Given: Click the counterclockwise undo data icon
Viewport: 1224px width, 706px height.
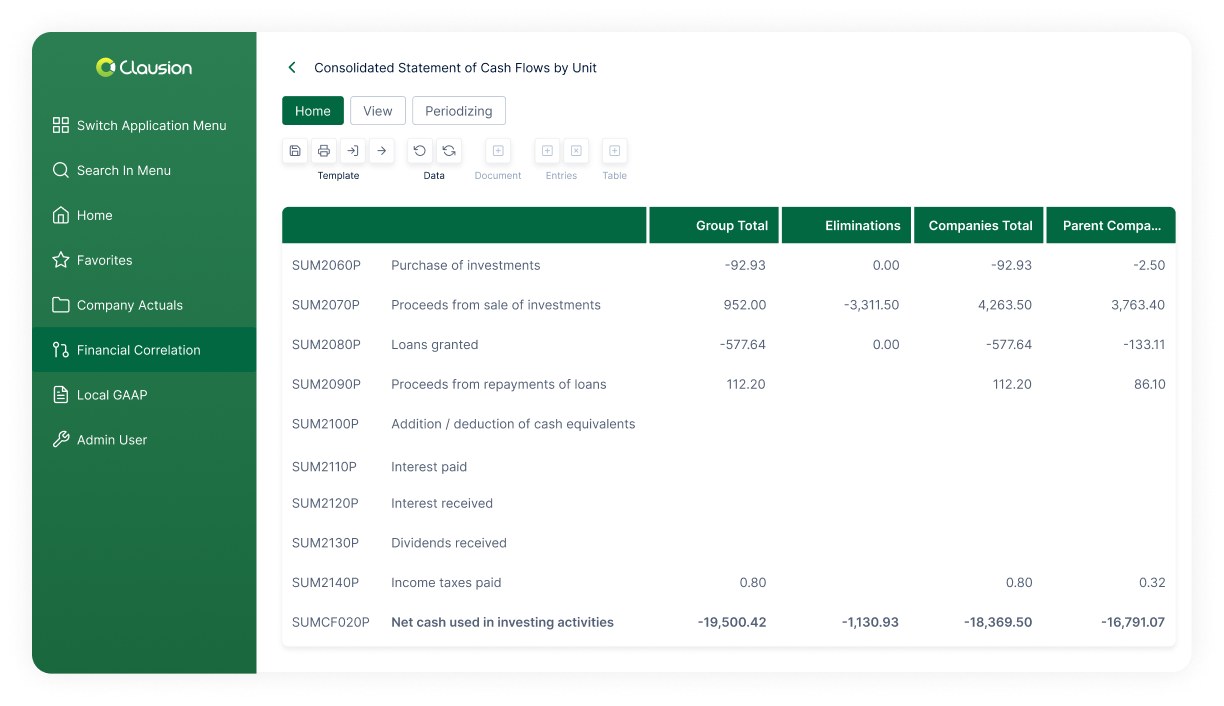Looking at the screenshot, I should pos(420,151).
